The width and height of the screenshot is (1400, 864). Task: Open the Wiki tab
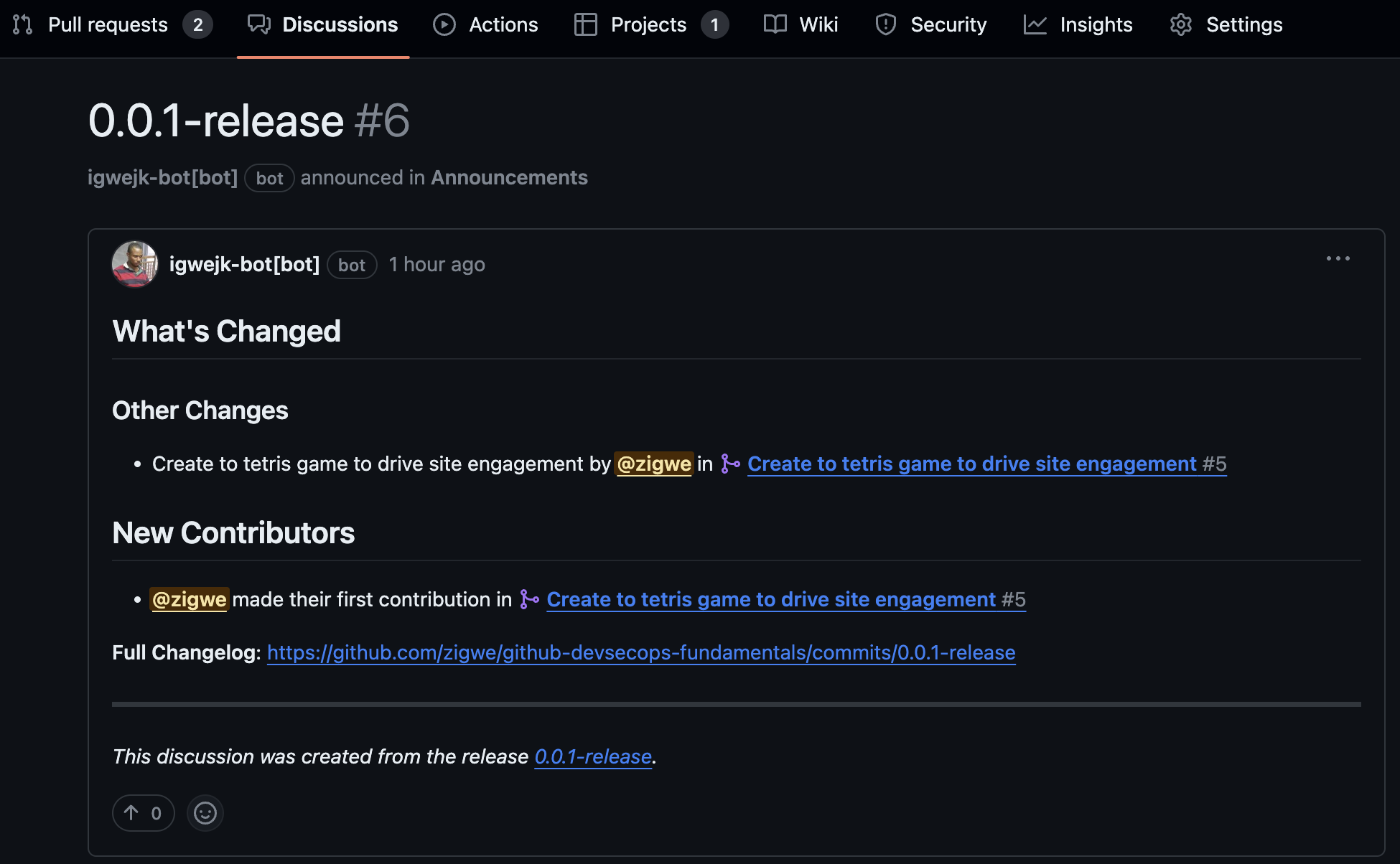click(801, 24)
